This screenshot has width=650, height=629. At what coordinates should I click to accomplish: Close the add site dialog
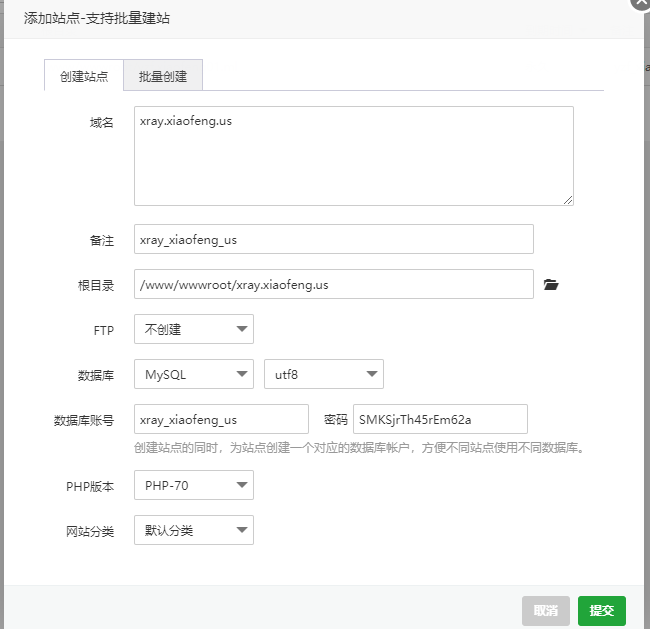pos(640,3)
